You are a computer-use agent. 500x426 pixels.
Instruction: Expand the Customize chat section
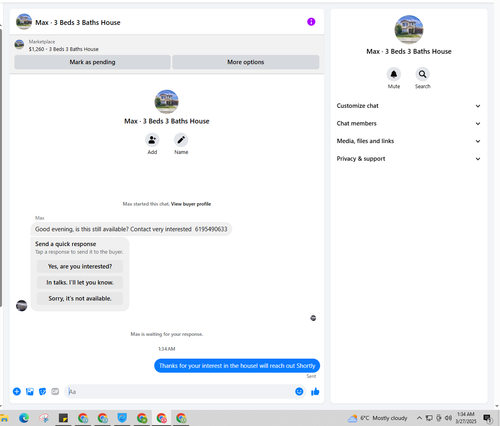coord(409,106)
